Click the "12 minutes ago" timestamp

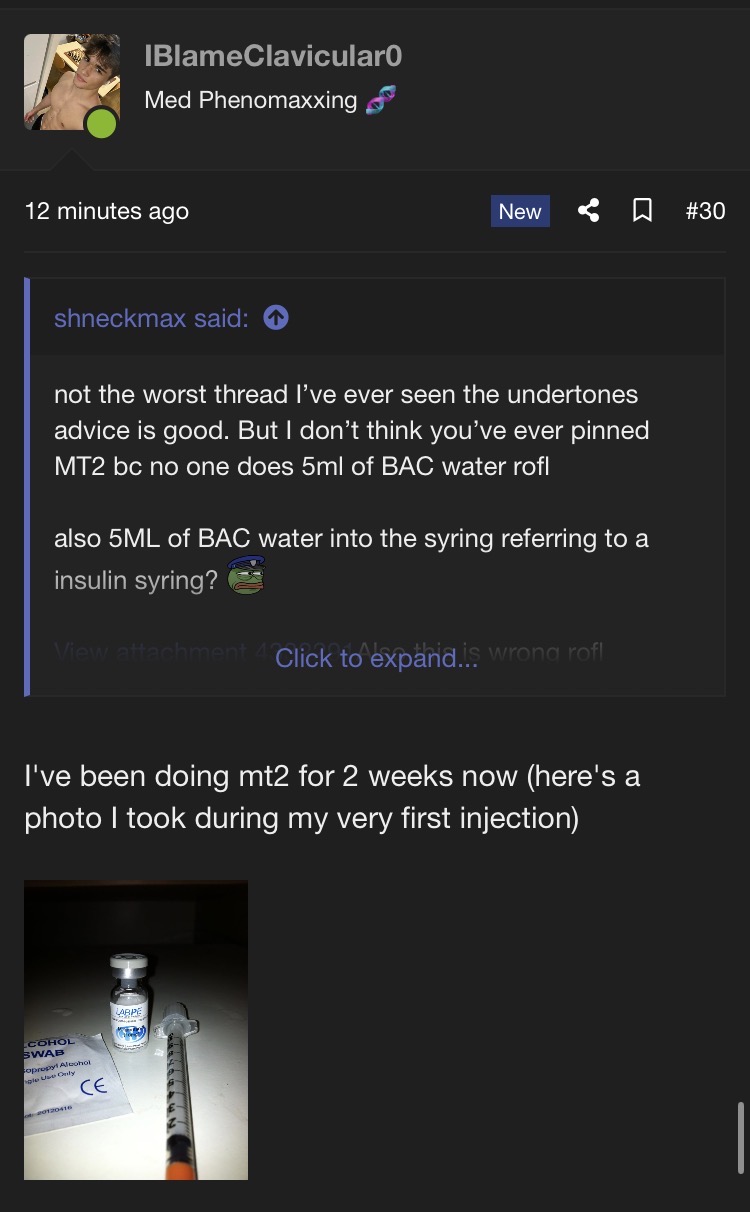(107, 211)
